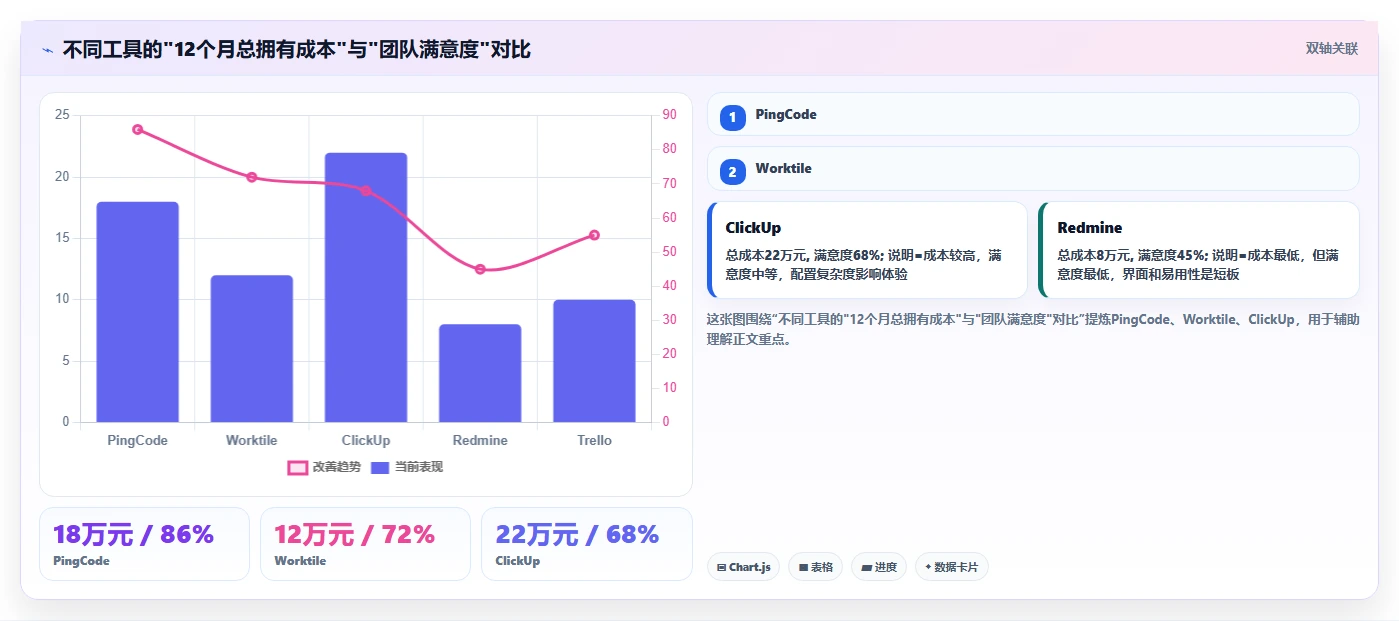
Task: Click the trend line point above Worktile
Action: click(252, 177)
